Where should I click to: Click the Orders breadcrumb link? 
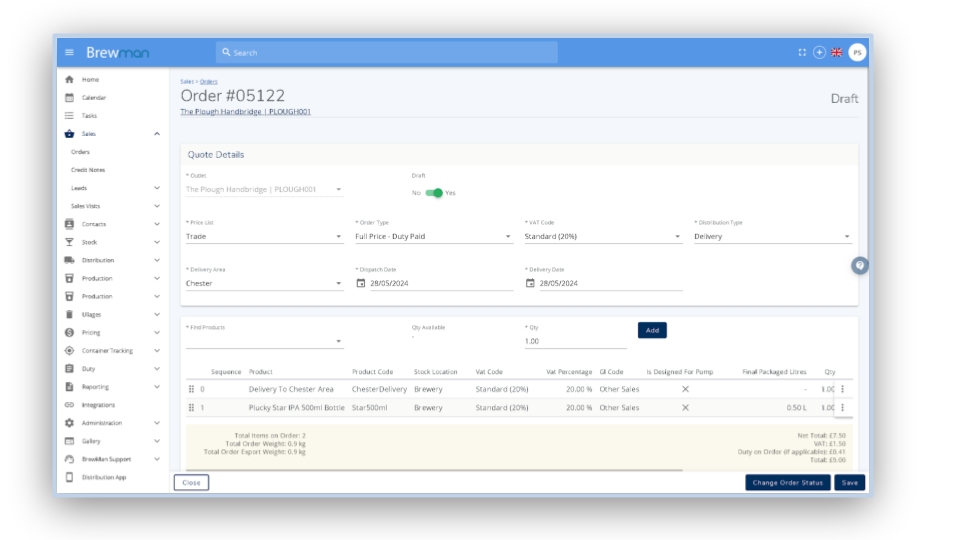point(209,81)
